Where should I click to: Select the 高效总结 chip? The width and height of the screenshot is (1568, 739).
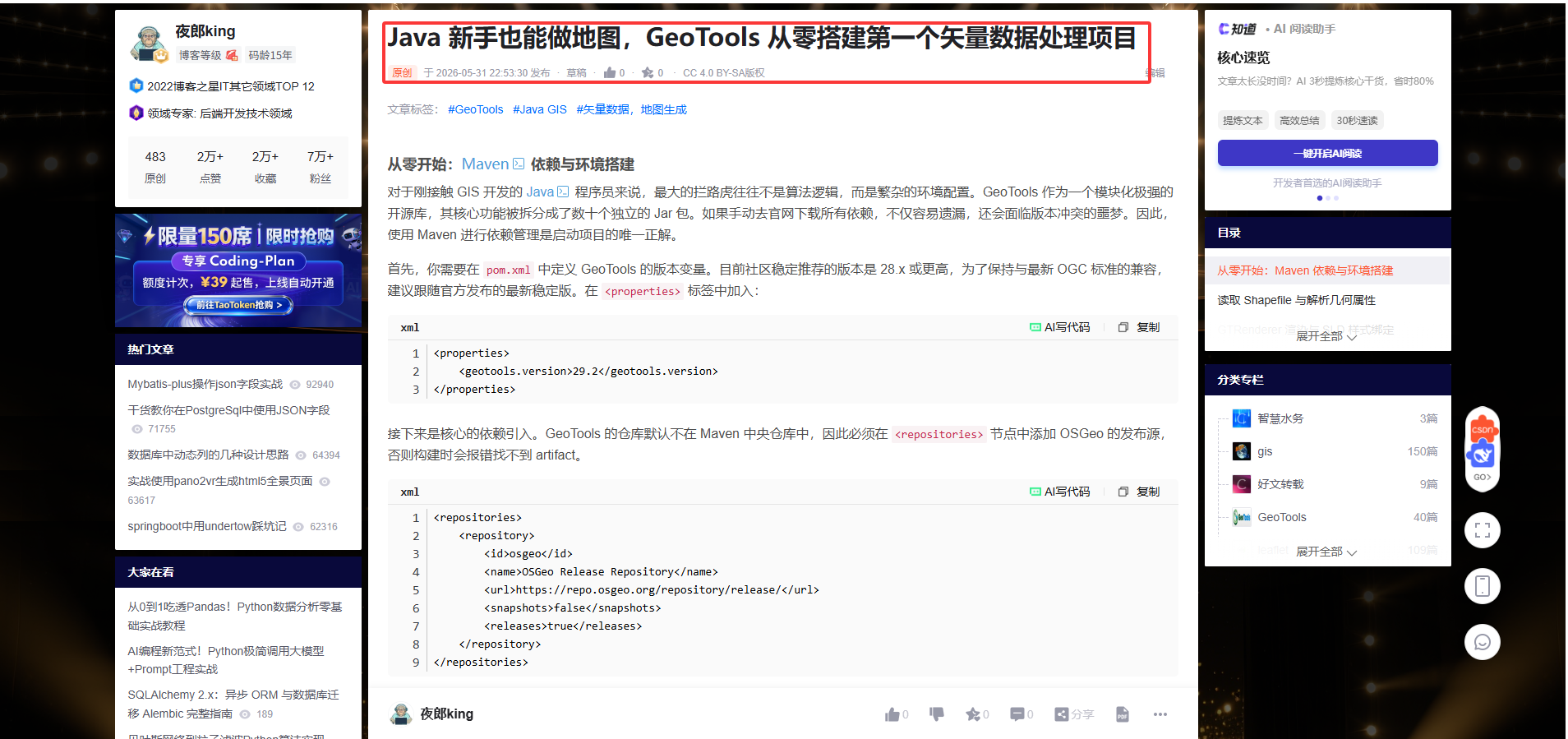coord(1299,120)
